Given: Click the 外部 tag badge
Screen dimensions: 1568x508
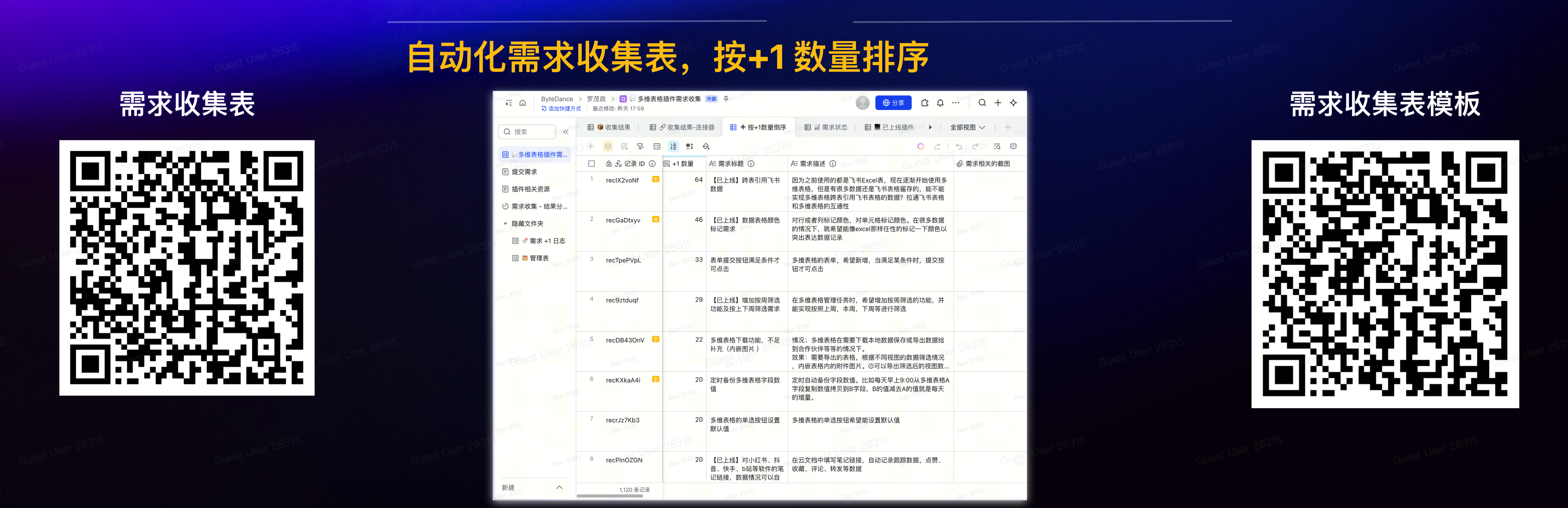Looking at the screenshot, I should (711, 99).
